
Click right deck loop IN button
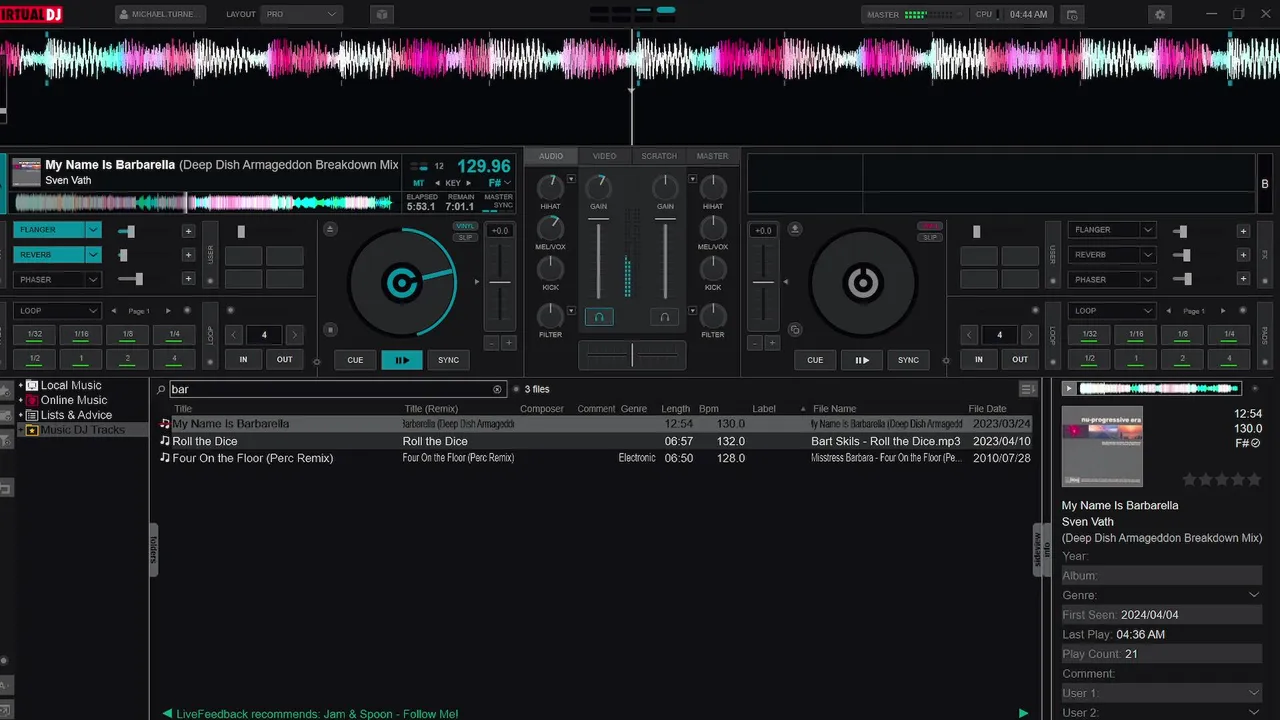[x=979, y=359]
